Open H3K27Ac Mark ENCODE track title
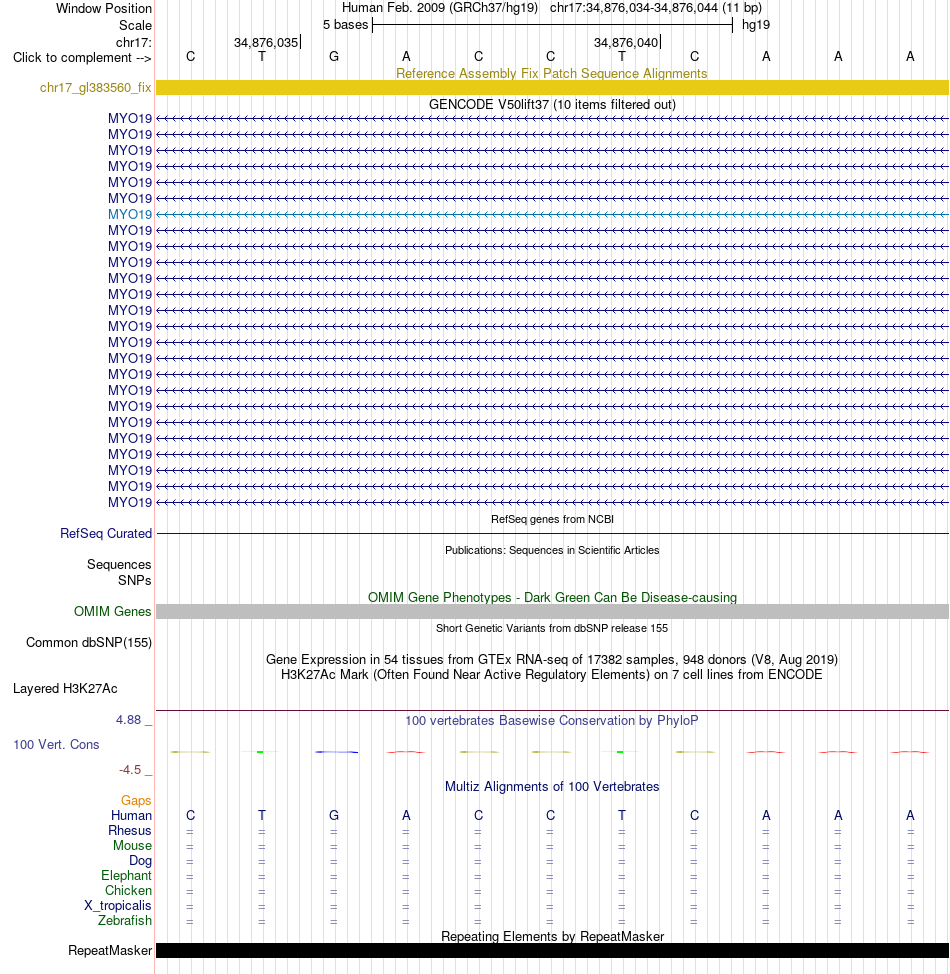This screenshot has height=974, width=950. pyautogui.click(x=552, y=675)
